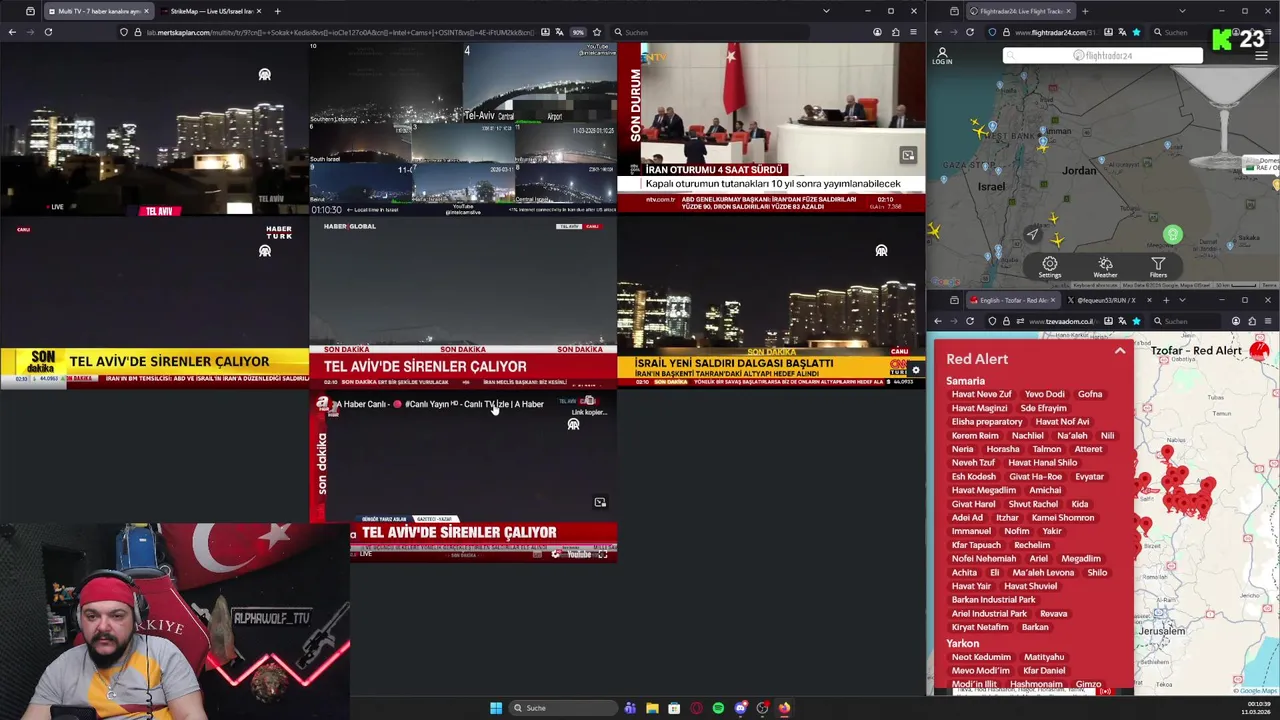Toggle picture-in-picture on the A Haber stream

click(x=600, y=502)
